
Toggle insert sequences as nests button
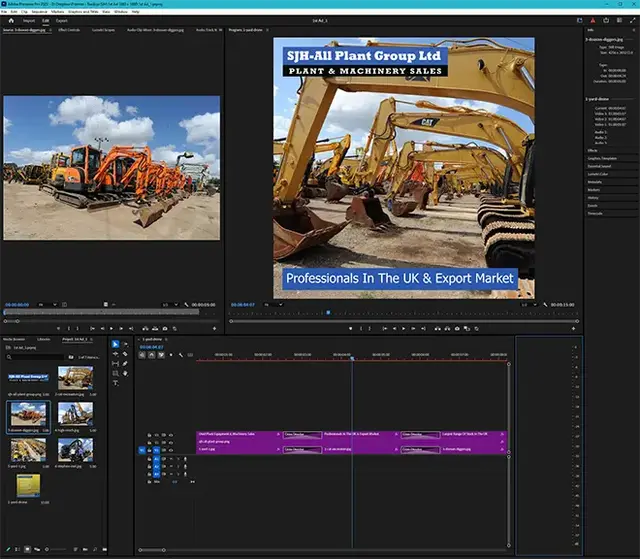coord(142,355)
